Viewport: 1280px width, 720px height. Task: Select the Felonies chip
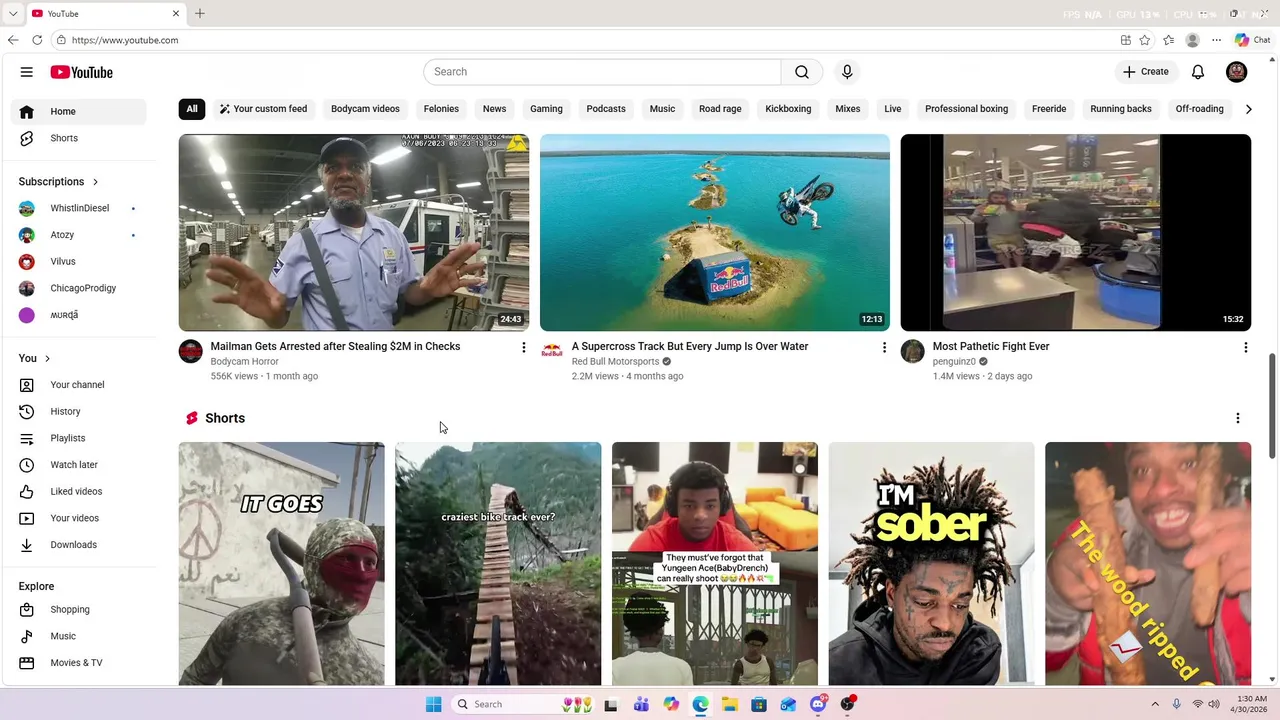click(441, 109)
